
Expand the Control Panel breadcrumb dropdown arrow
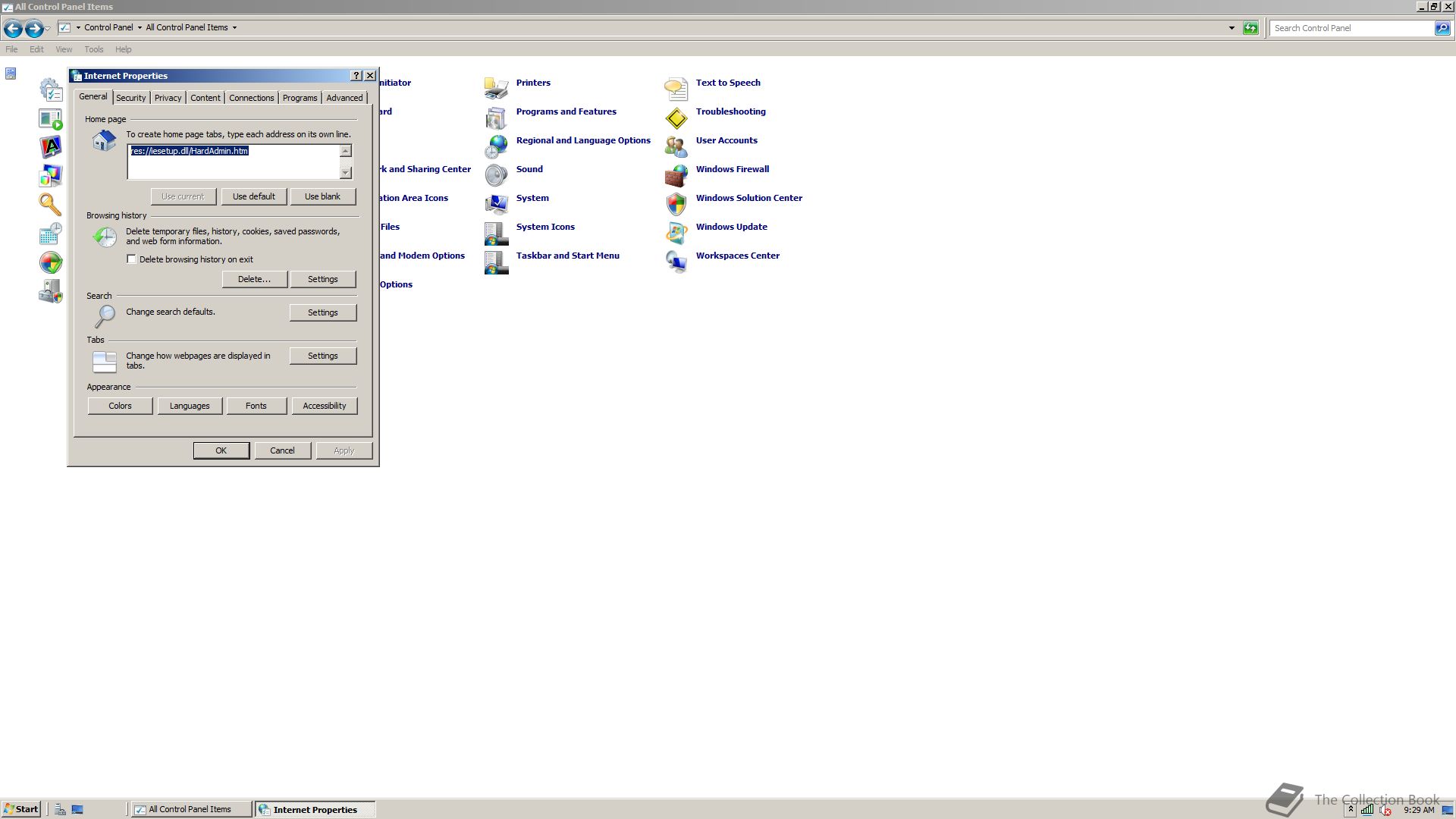tap(140, 28)
